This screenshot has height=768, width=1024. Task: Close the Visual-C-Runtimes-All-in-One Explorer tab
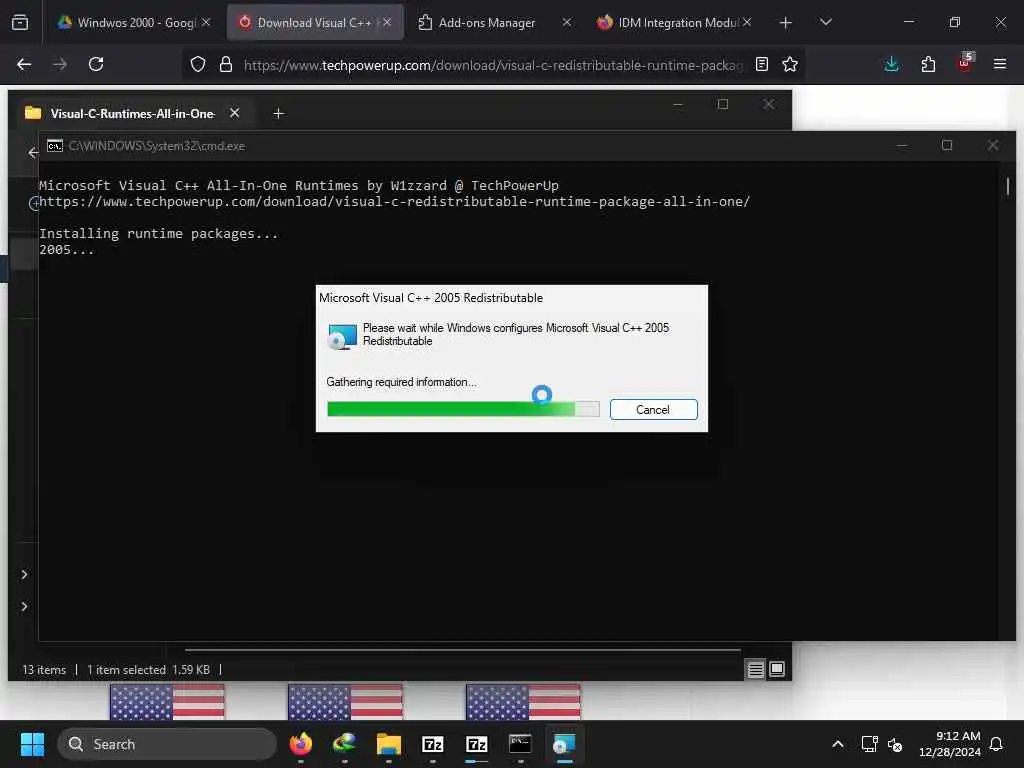point(234,113)
